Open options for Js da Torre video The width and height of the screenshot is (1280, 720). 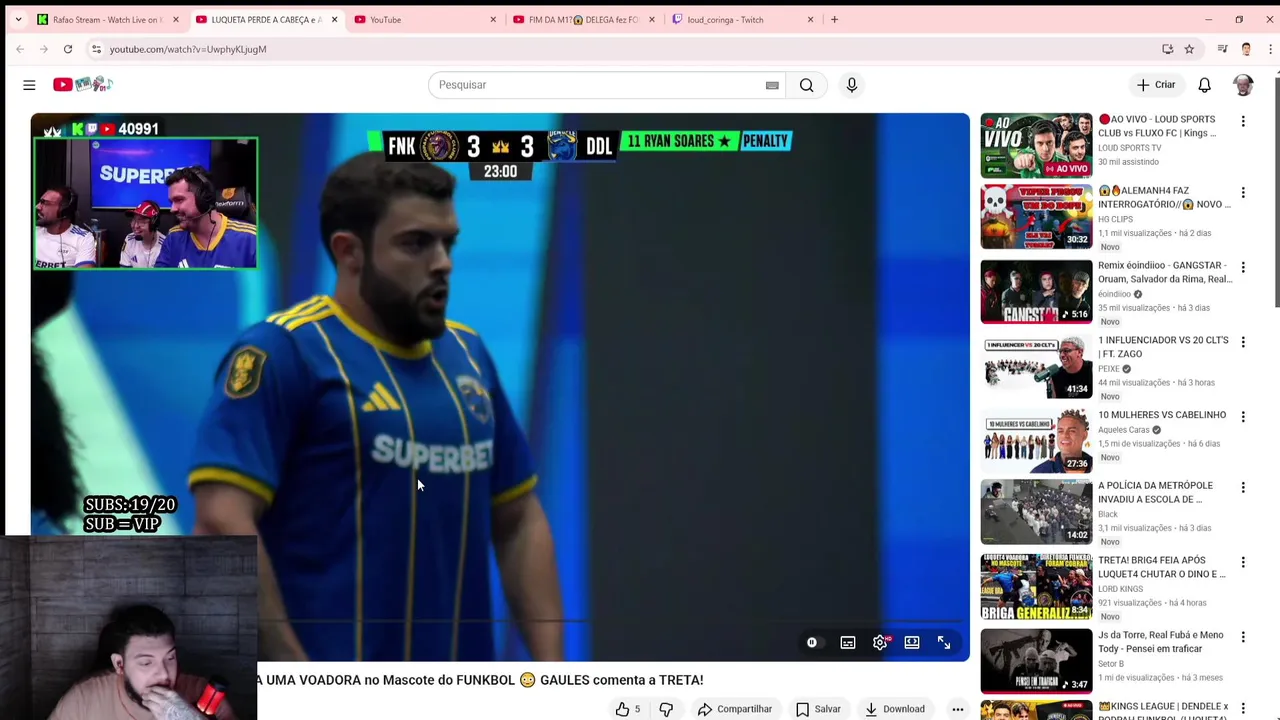1243,636
